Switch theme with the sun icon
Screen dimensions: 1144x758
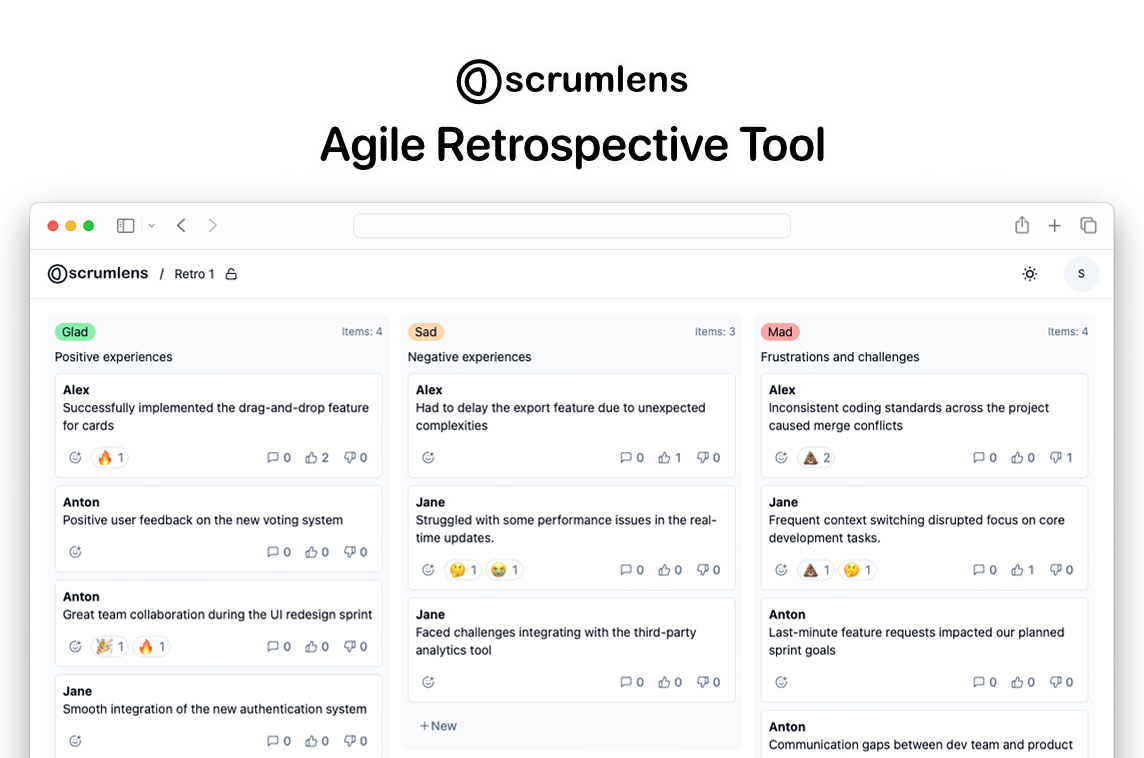click(x=1029, y=274)
